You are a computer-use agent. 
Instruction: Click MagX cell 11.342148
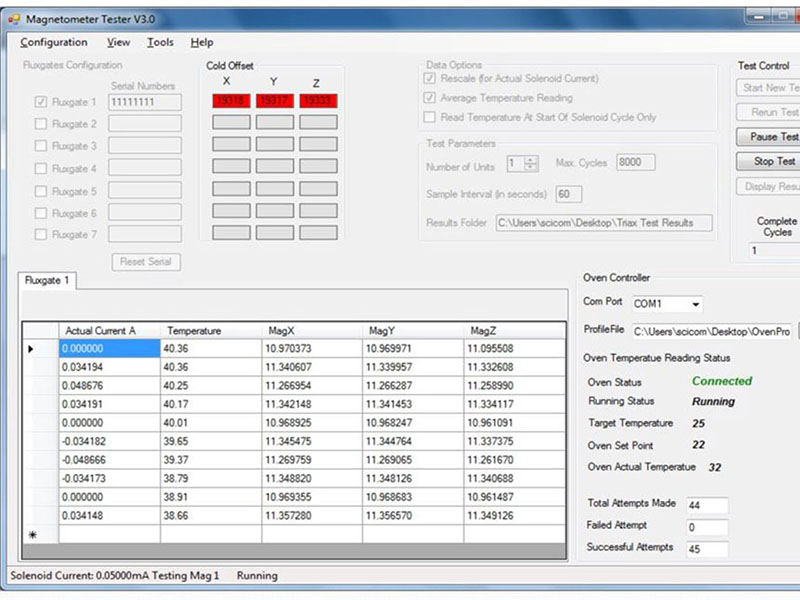coord(312,405)
